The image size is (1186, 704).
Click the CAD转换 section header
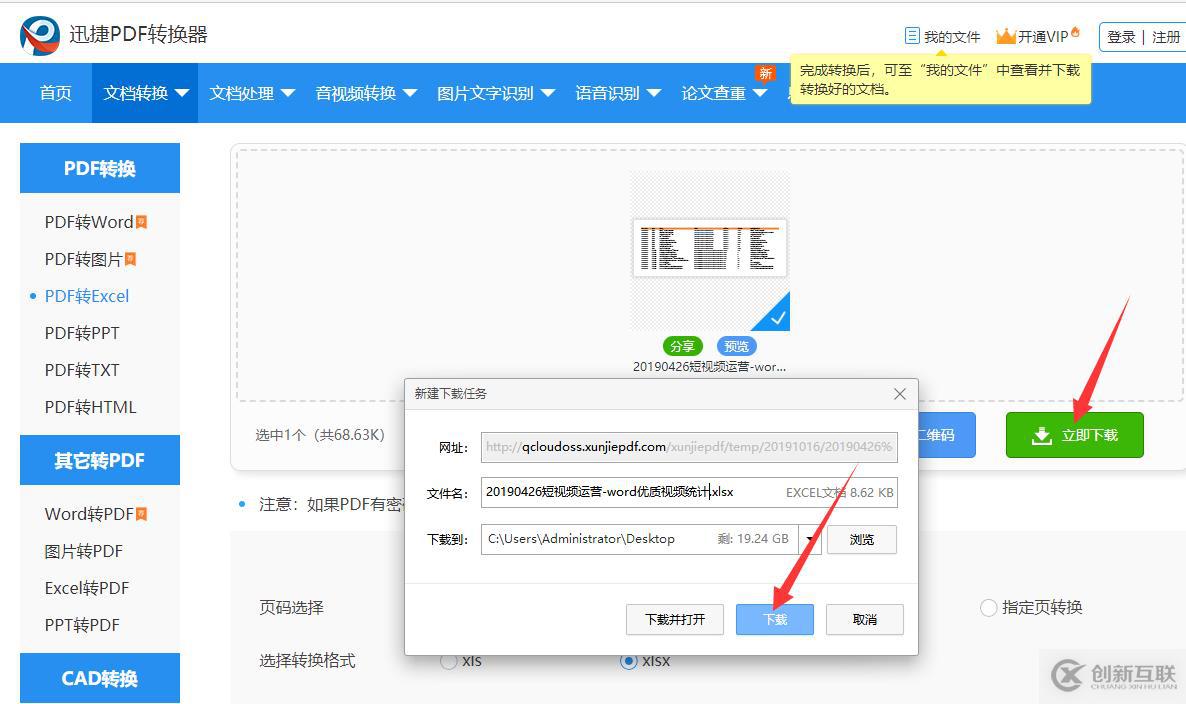pyautogui.click(x=100, y=678)
